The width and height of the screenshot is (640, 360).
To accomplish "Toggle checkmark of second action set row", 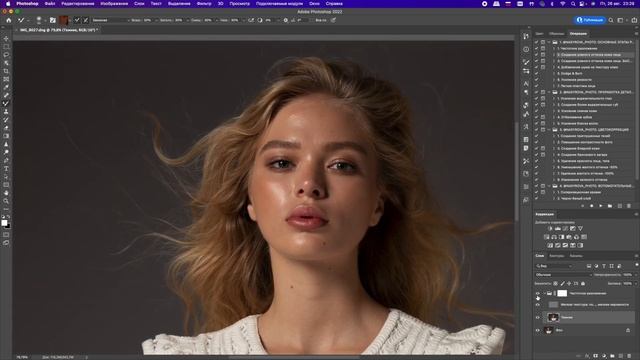I will pos(536,92).
